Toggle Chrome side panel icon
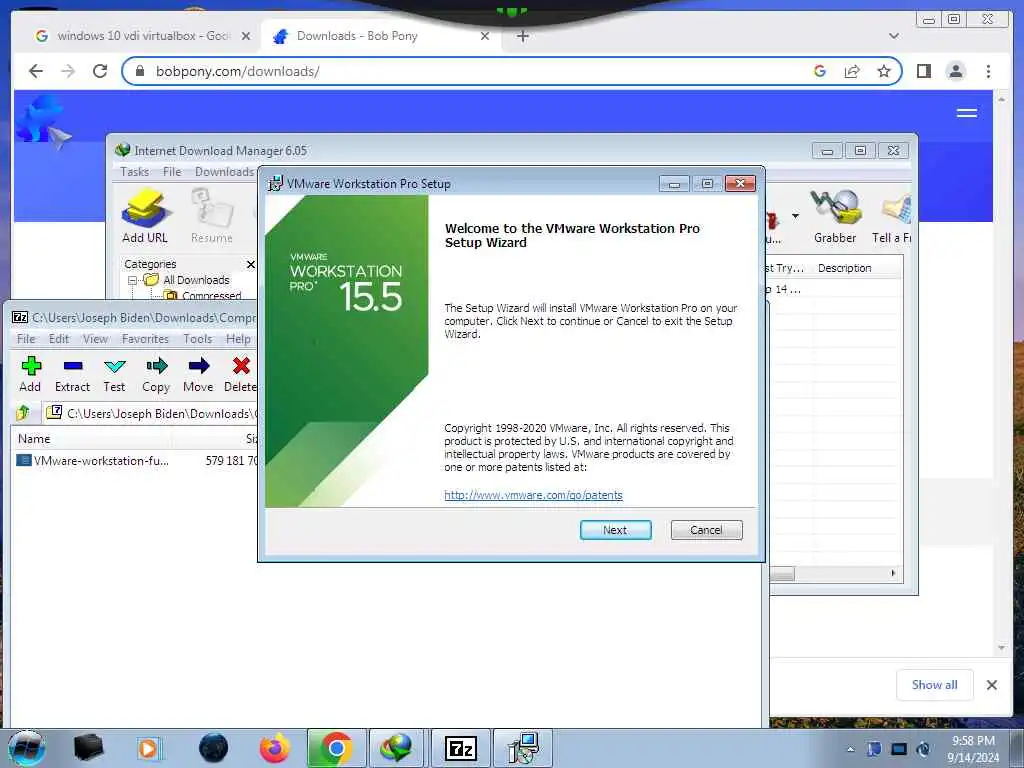 (923, 71)
